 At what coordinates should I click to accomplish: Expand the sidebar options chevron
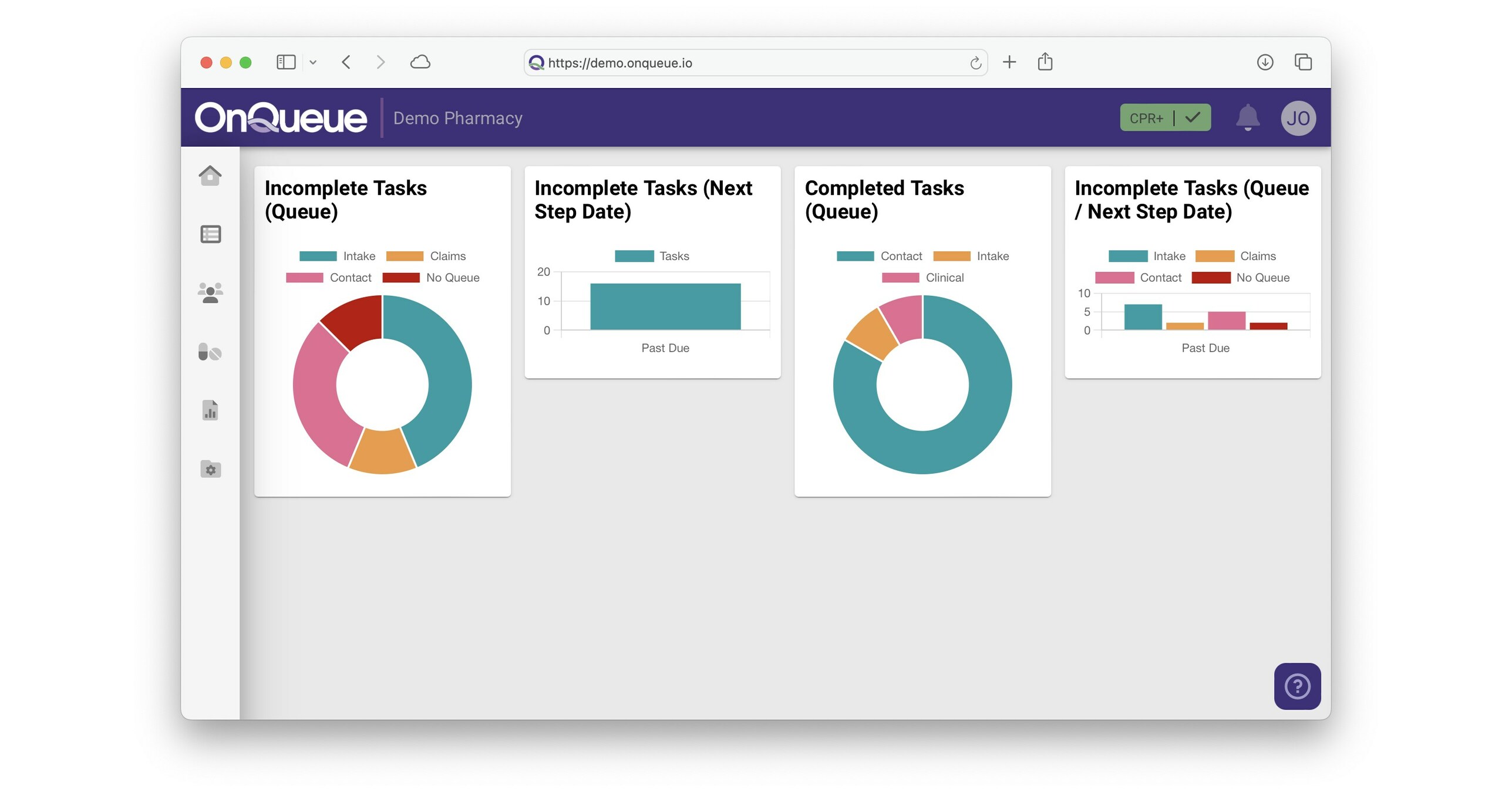[x=313, y=62]
